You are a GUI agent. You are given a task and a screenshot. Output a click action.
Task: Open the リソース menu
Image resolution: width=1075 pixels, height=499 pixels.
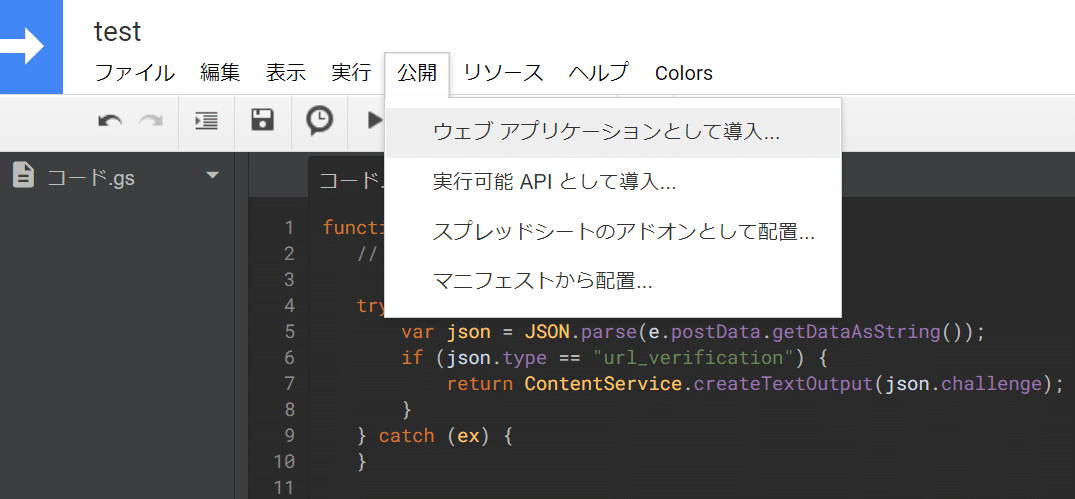503,73
